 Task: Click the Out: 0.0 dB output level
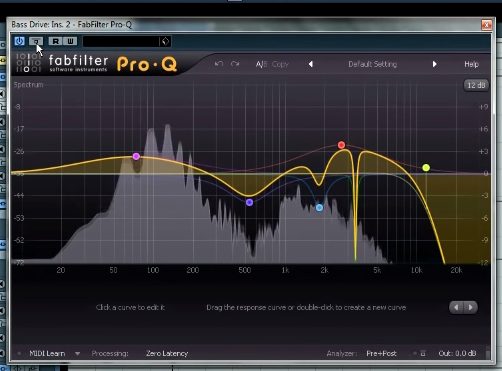click(457, 353)
